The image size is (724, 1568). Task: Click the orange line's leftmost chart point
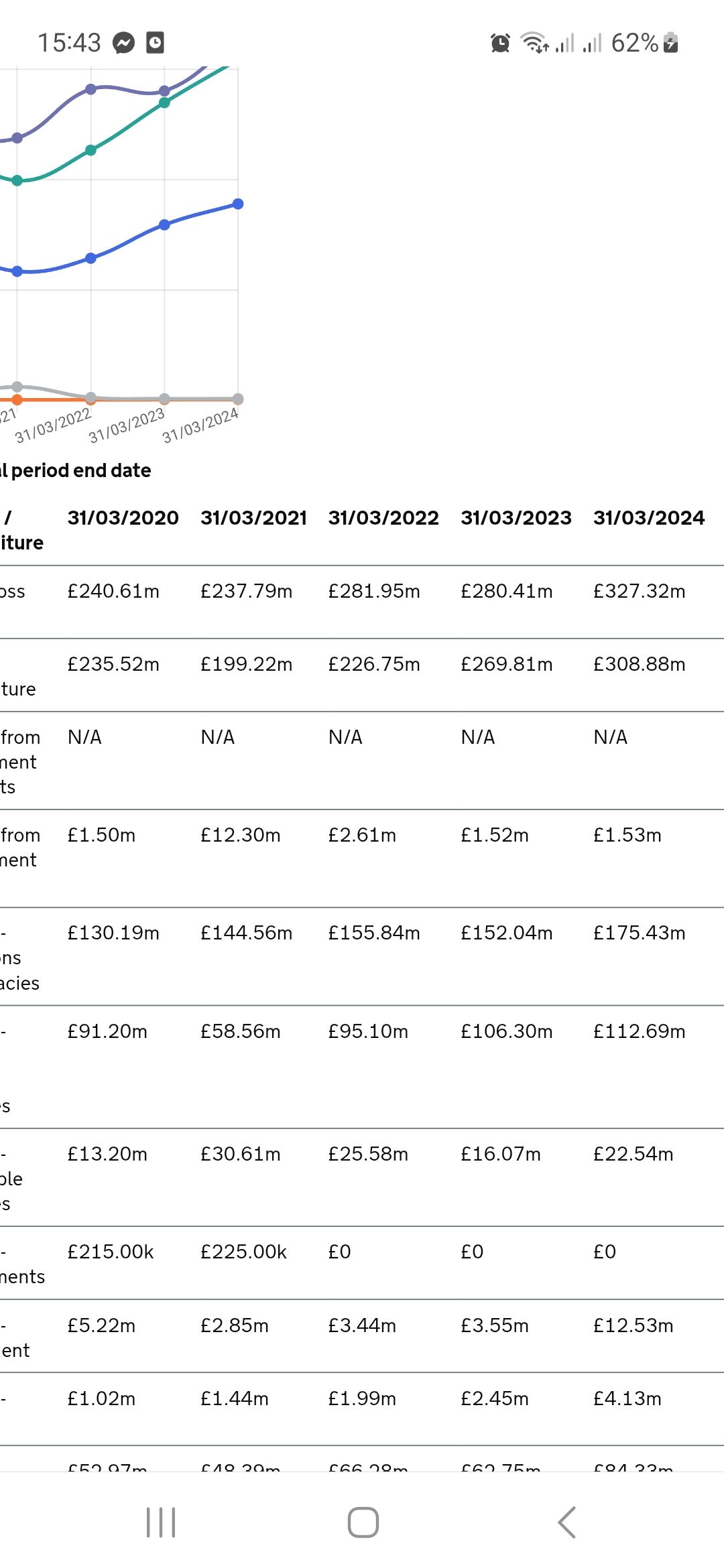click(17, 399)
